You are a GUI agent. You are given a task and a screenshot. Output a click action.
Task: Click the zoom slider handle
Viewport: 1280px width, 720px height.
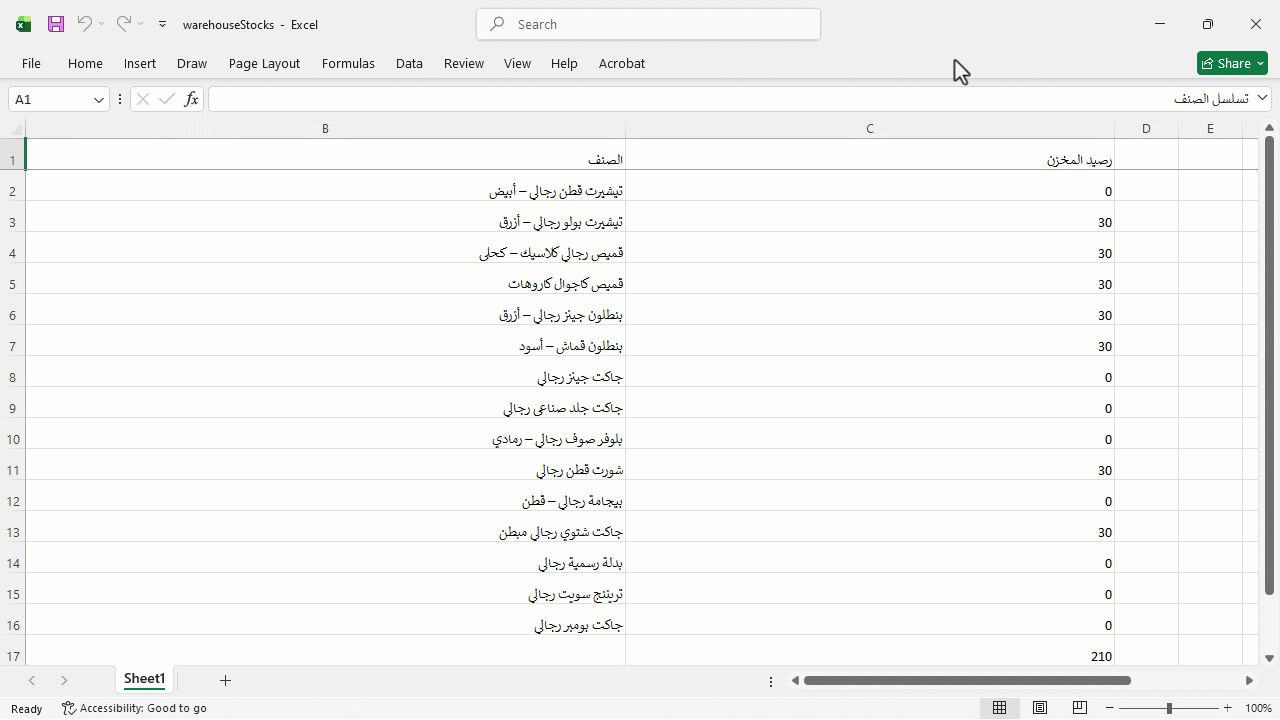coord(1169,708)
